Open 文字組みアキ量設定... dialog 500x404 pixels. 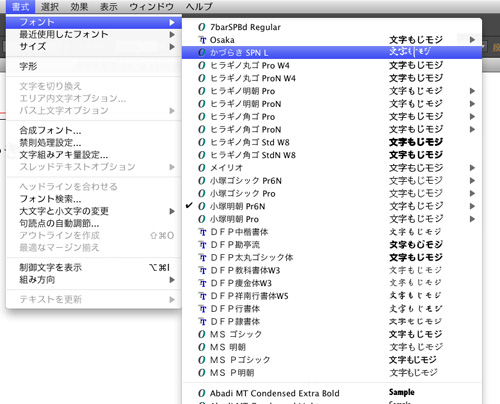[x=94, y=155]
